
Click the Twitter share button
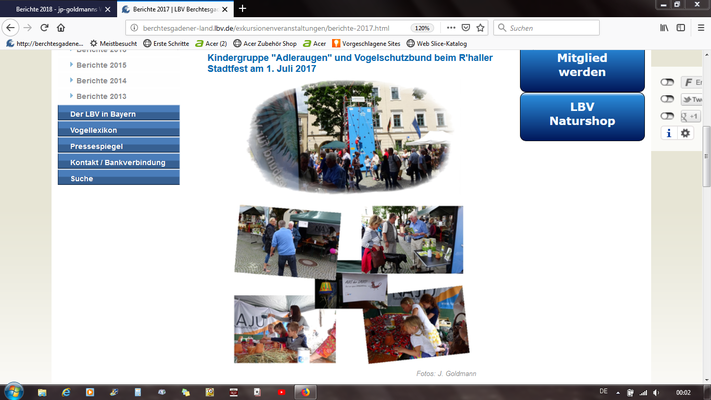692,99
